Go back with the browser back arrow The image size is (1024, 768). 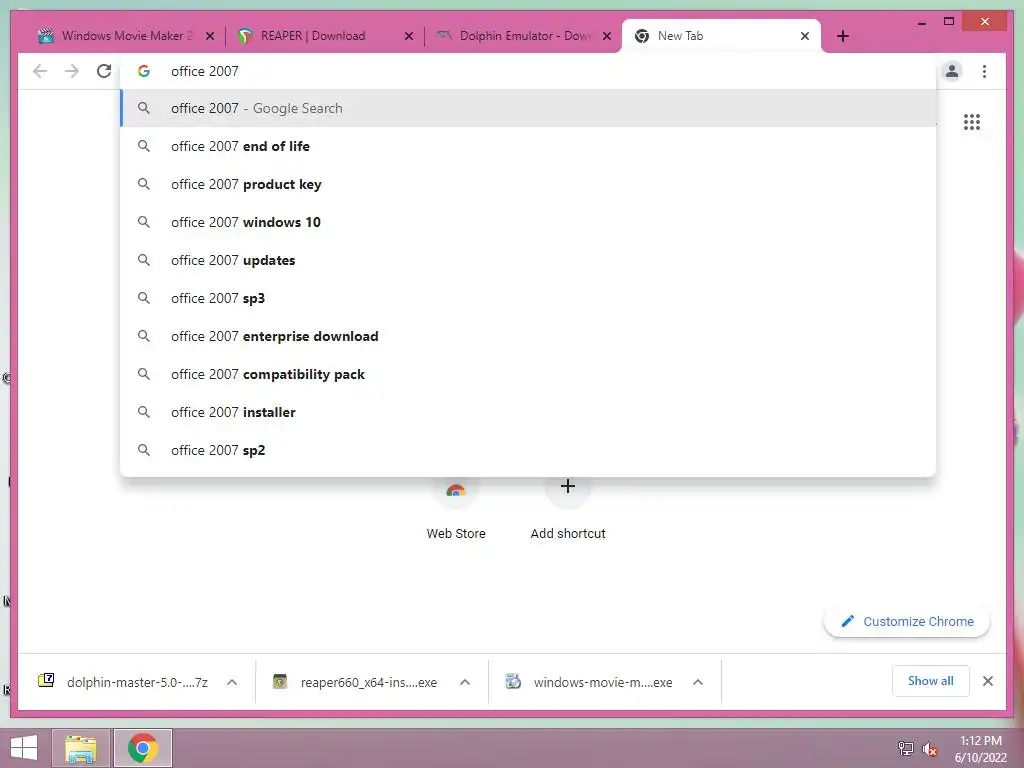click(x=40, y=71)
